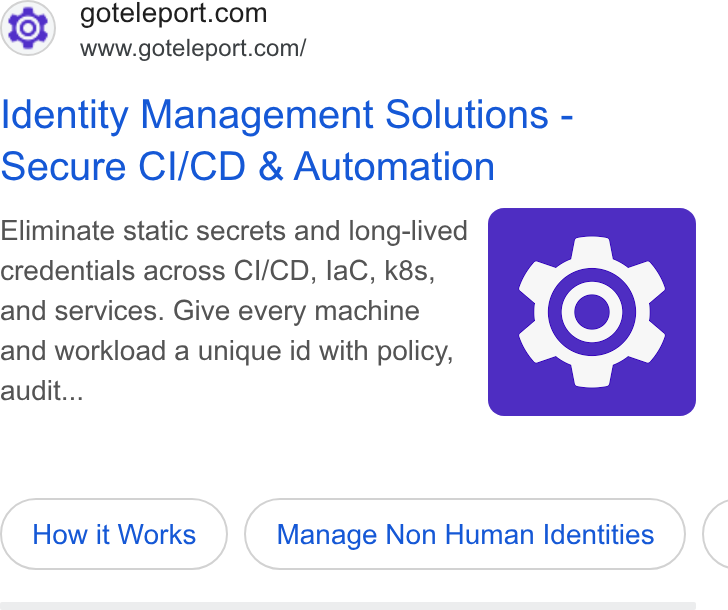Click 'Identities' in the second sitelink chip
The width and height of the screenshot is (728, 610).
coord(598,534)
